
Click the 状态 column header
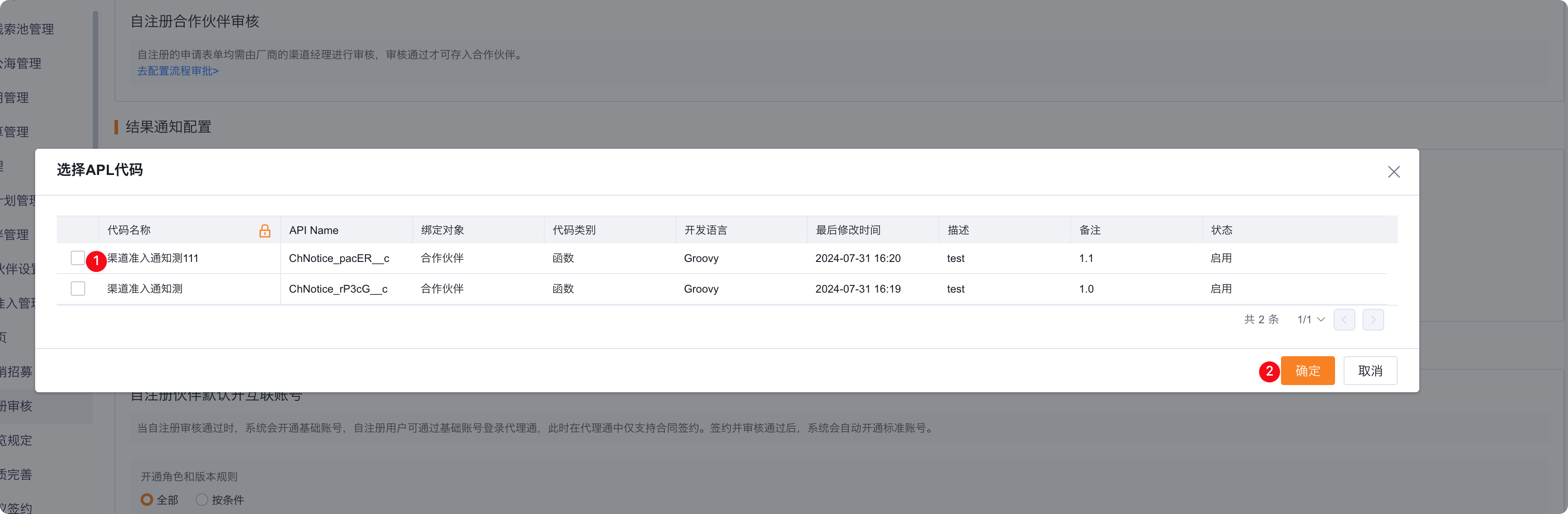pos(1221,230)
